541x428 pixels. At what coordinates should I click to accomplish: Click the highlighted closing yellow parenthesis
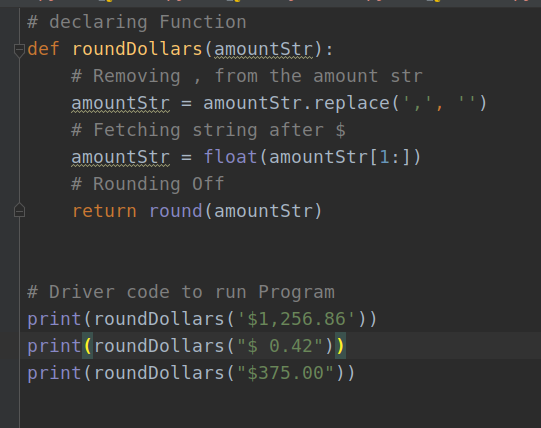pyautogui.click(x=340, y=346)
